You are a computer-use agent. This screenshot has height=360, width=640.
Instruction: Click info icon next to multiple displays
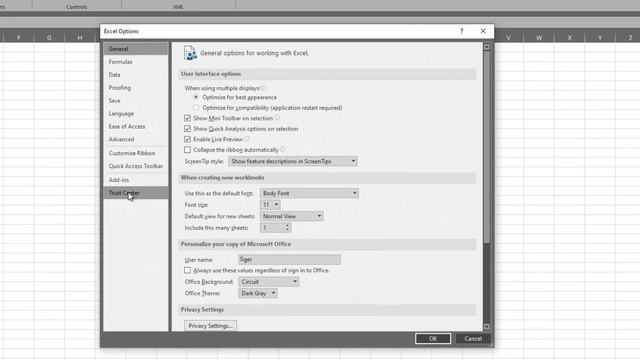(x=264, y=88)
